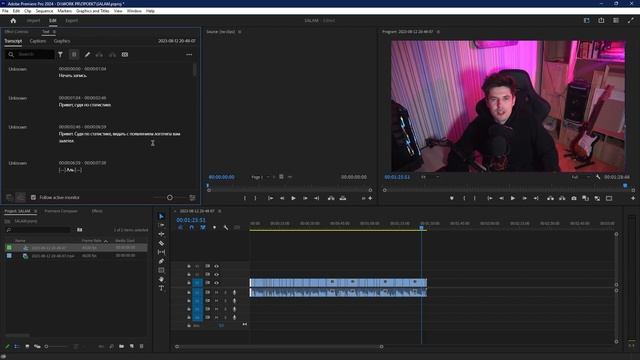This screenshot has height=360, width=640.
Task: Open Graphics and Titles menu
Action: 93,11
